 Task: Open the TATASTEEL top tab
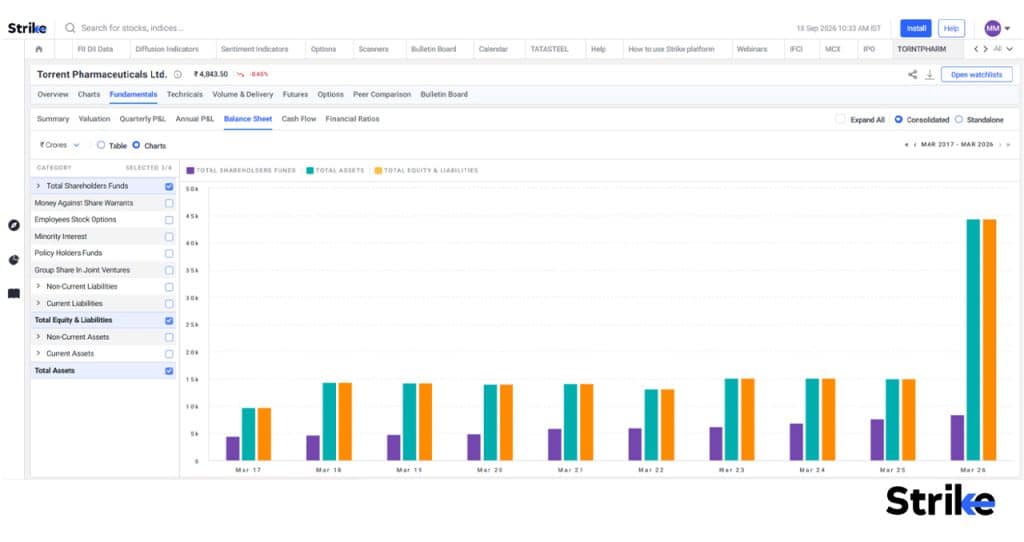(549, 49)
